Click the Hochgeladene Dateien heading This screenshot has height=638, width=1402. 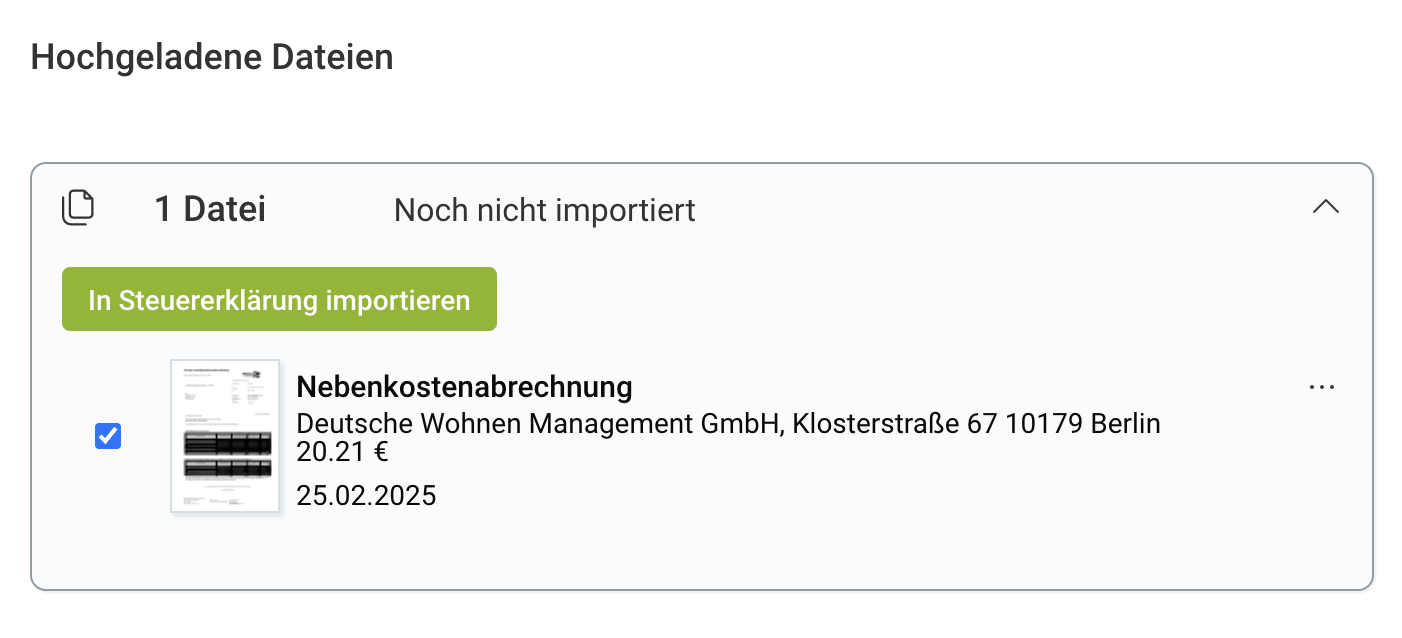coord(212,57)
